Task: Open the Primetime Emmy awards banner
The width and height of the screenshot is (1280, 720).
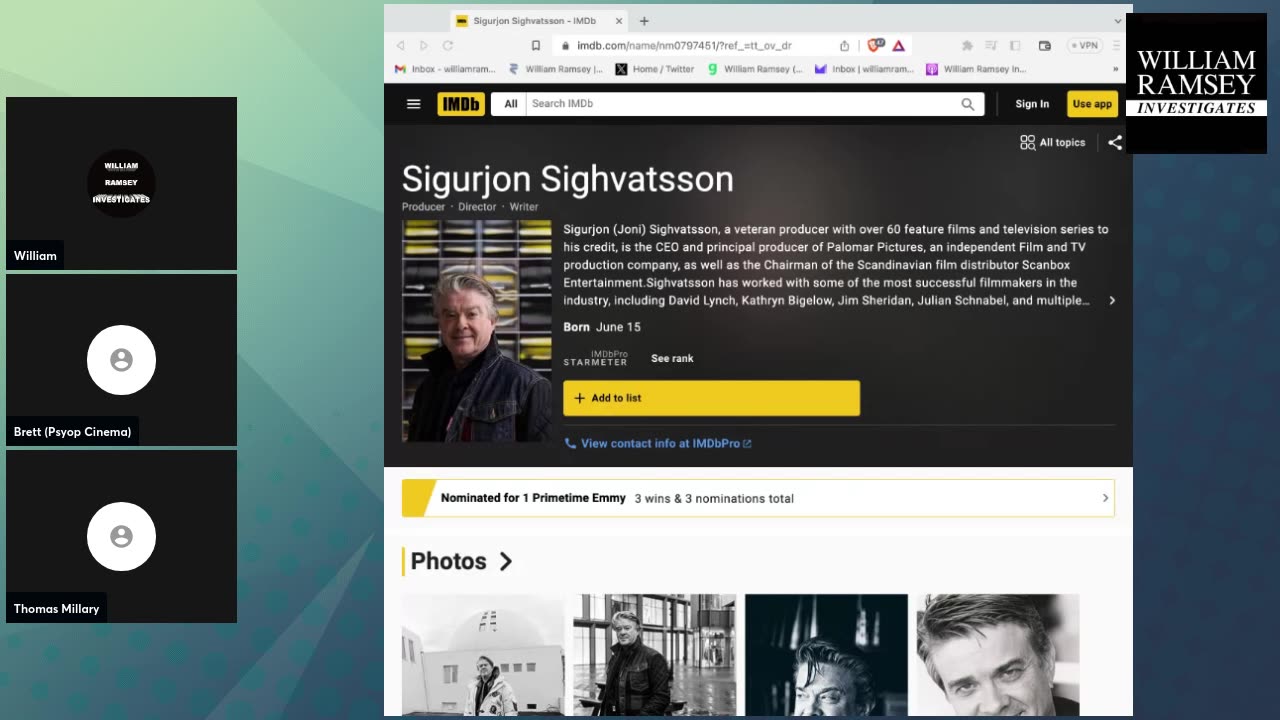Action: point(758,498)
